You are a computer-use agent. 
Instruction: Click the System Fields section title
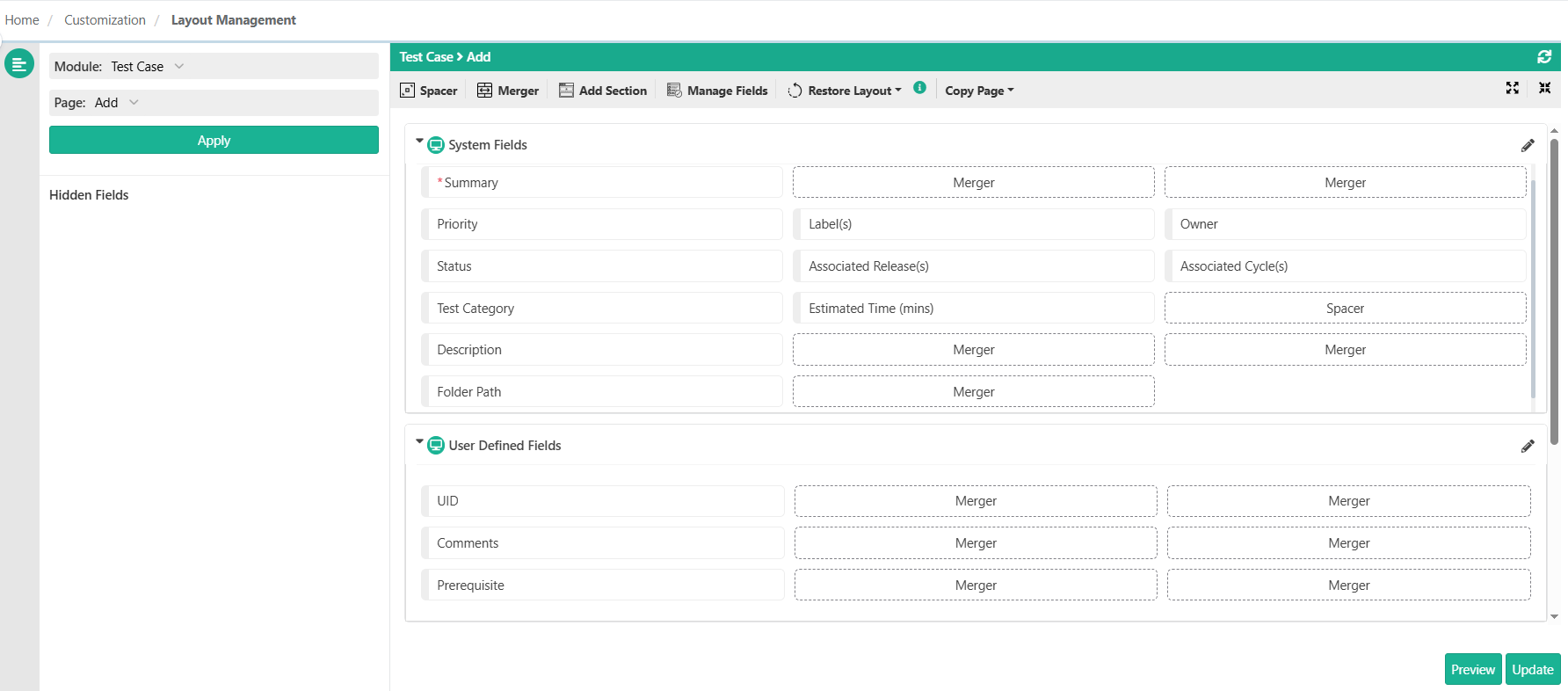coord(488,145)
